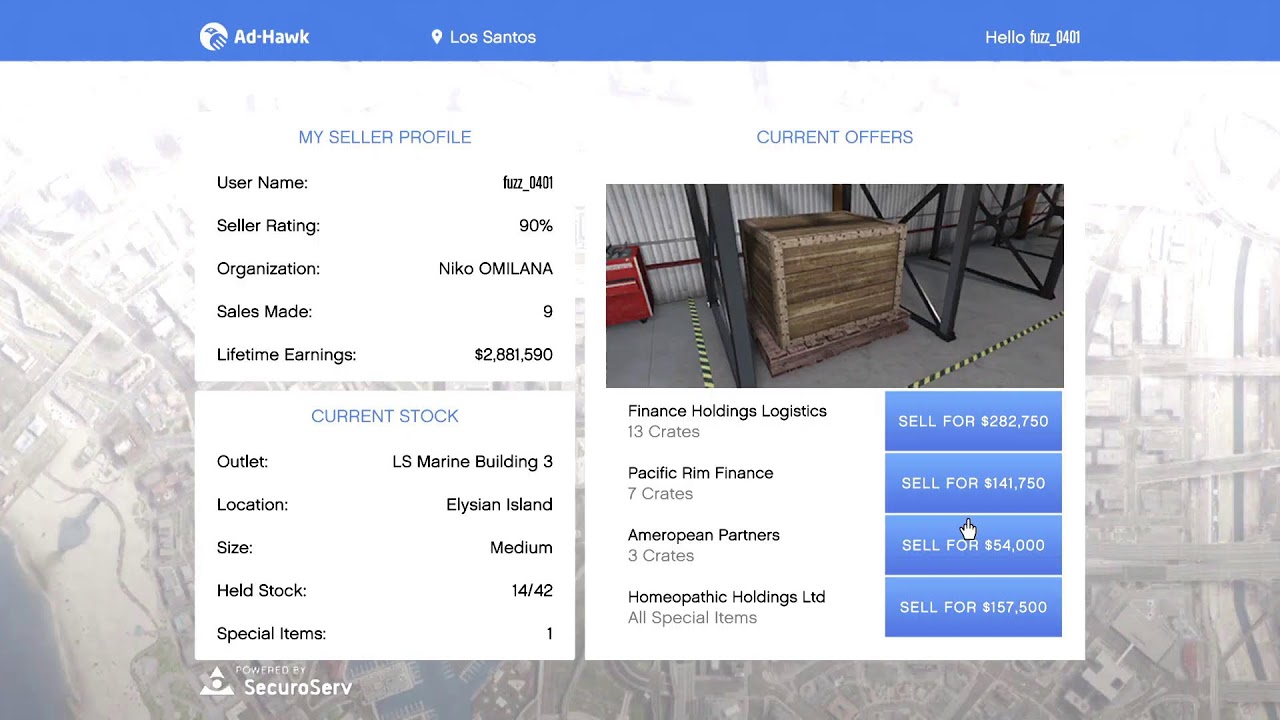Click the Hello fuzz_0401 greeting
The image size is (1280, 720).
tap(1032, 37)
